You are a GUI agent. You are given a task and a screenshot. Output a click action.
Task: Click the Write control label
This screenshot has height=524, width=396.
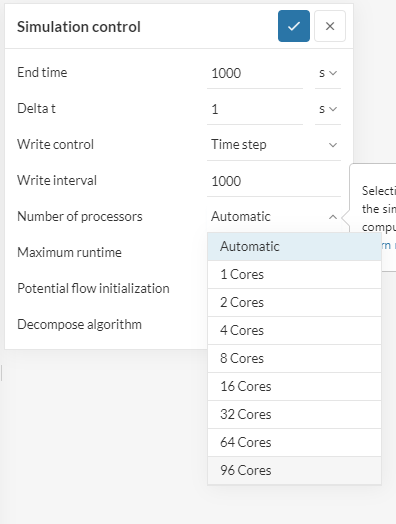(55, 145)
